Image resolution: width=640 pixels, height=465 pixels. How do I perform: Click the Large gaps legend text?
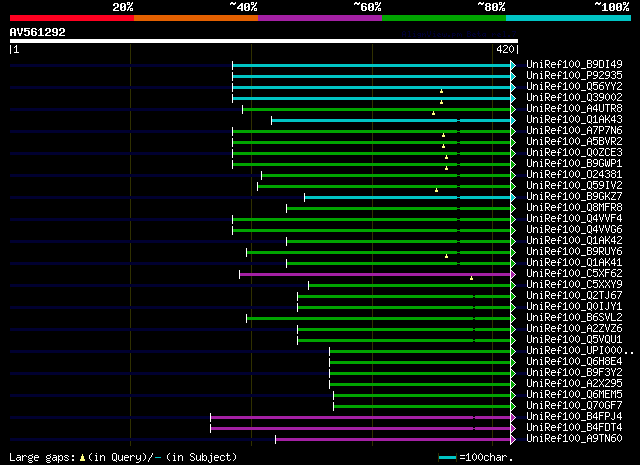[x=42, y=458]
